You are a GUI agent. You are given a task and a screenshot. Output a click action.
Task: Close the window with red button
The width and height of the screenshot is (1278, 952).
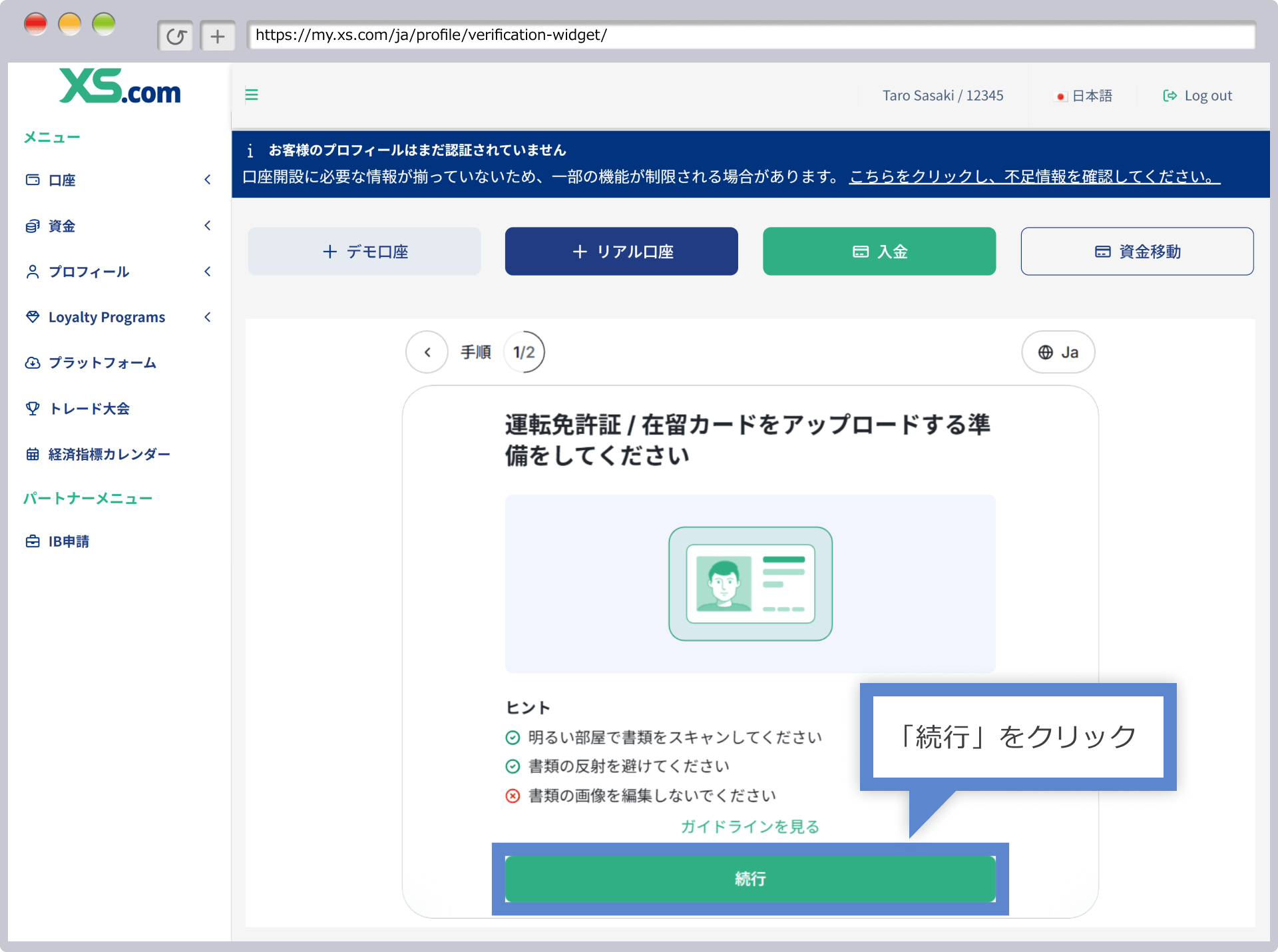click(35, 24)
